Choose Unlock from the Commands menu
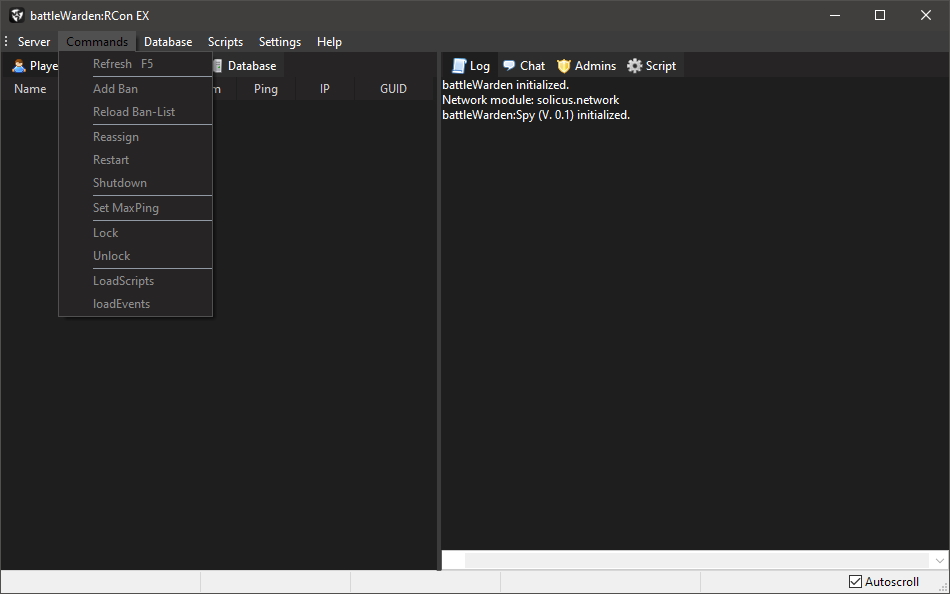 point(136,256)
